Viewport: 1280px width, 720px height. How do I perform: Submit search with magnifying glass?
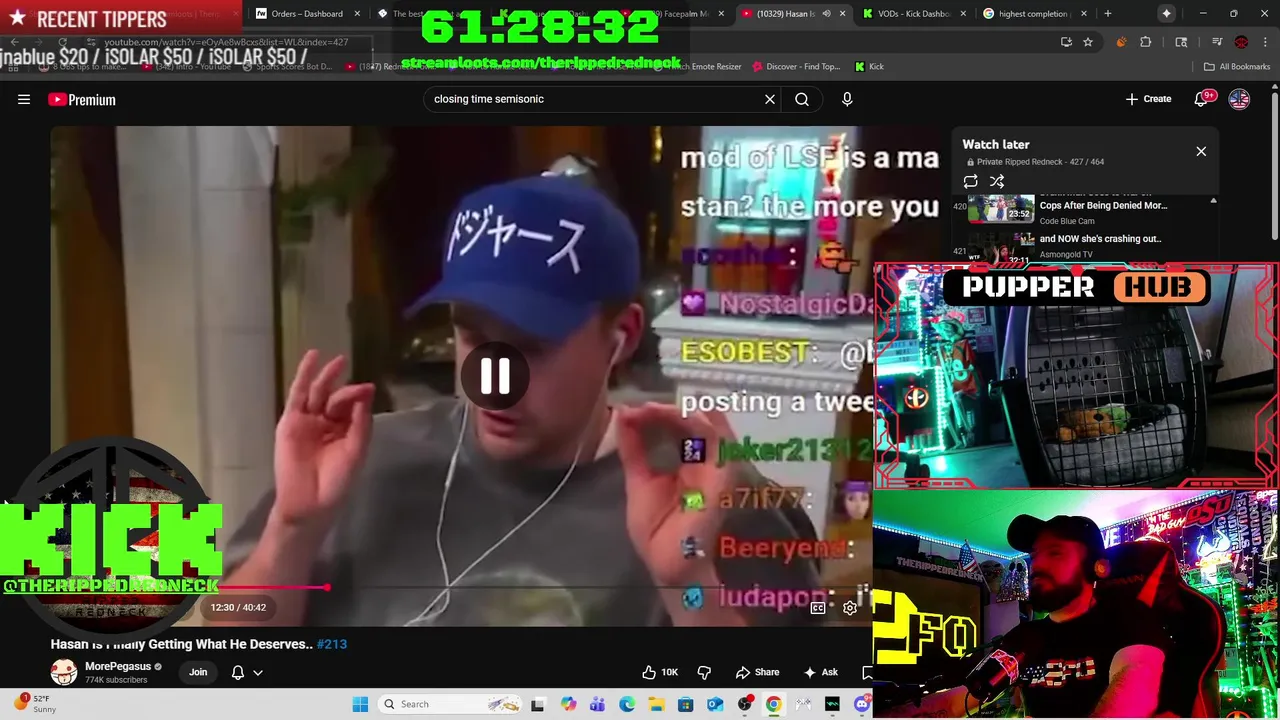[802, 99]
